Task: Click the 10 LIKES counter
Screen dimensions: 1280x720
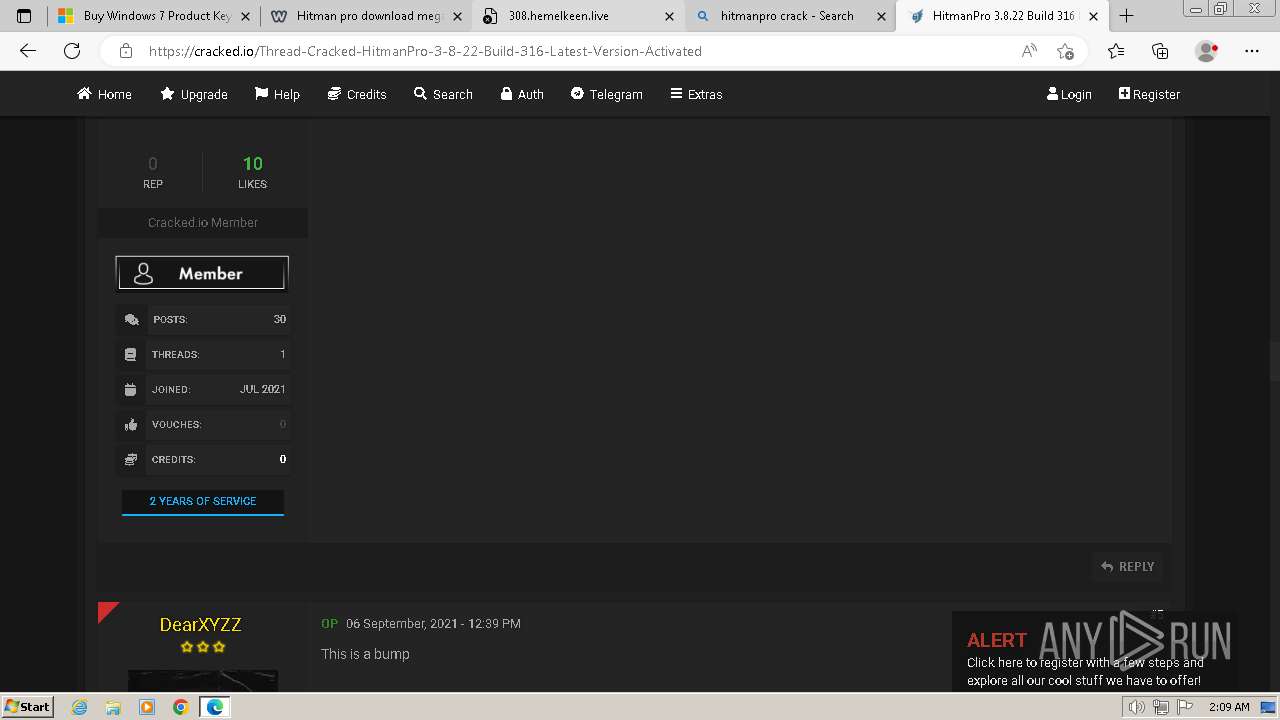Action: (252, 171)
